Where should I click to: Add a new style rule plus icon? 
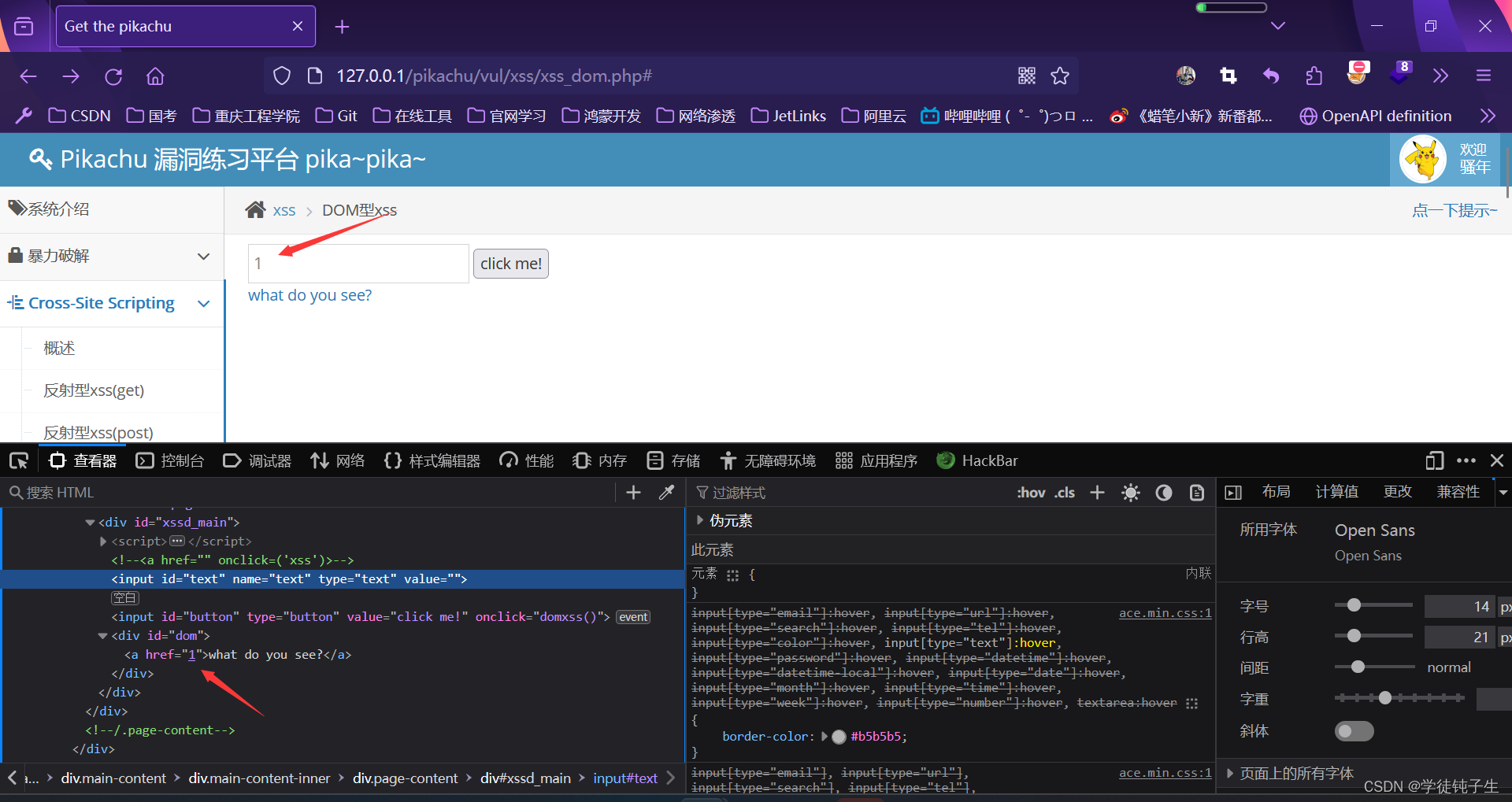click(1097, 492)
